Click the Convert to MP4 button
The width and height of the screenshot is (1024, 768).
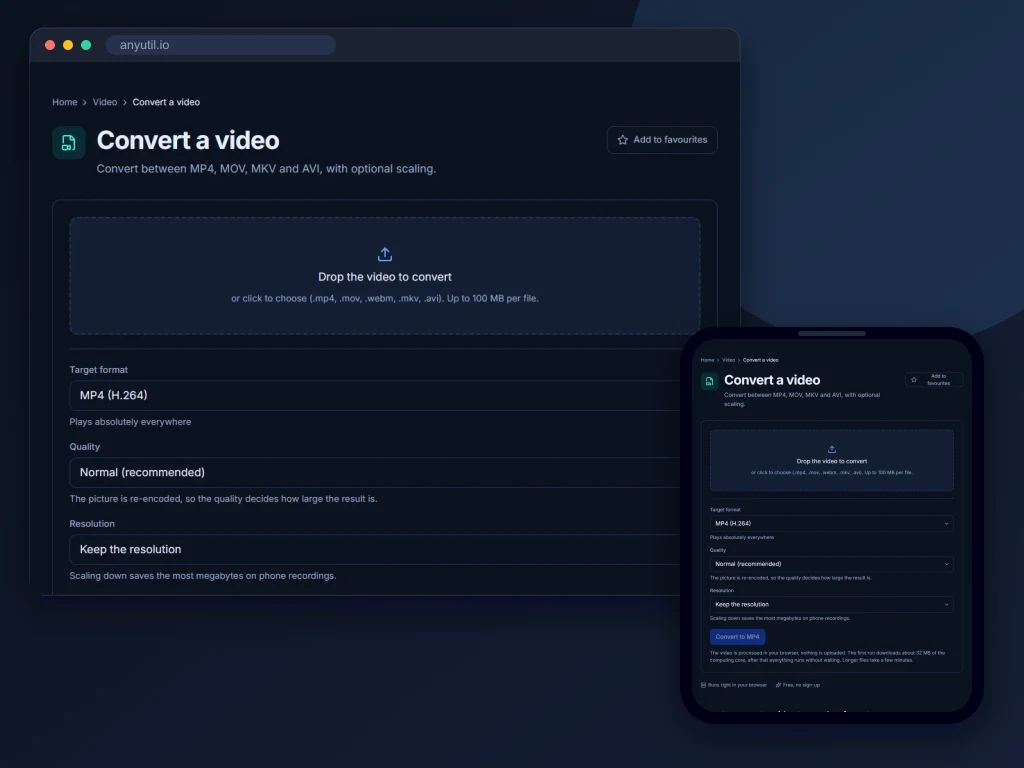(737, 637)
